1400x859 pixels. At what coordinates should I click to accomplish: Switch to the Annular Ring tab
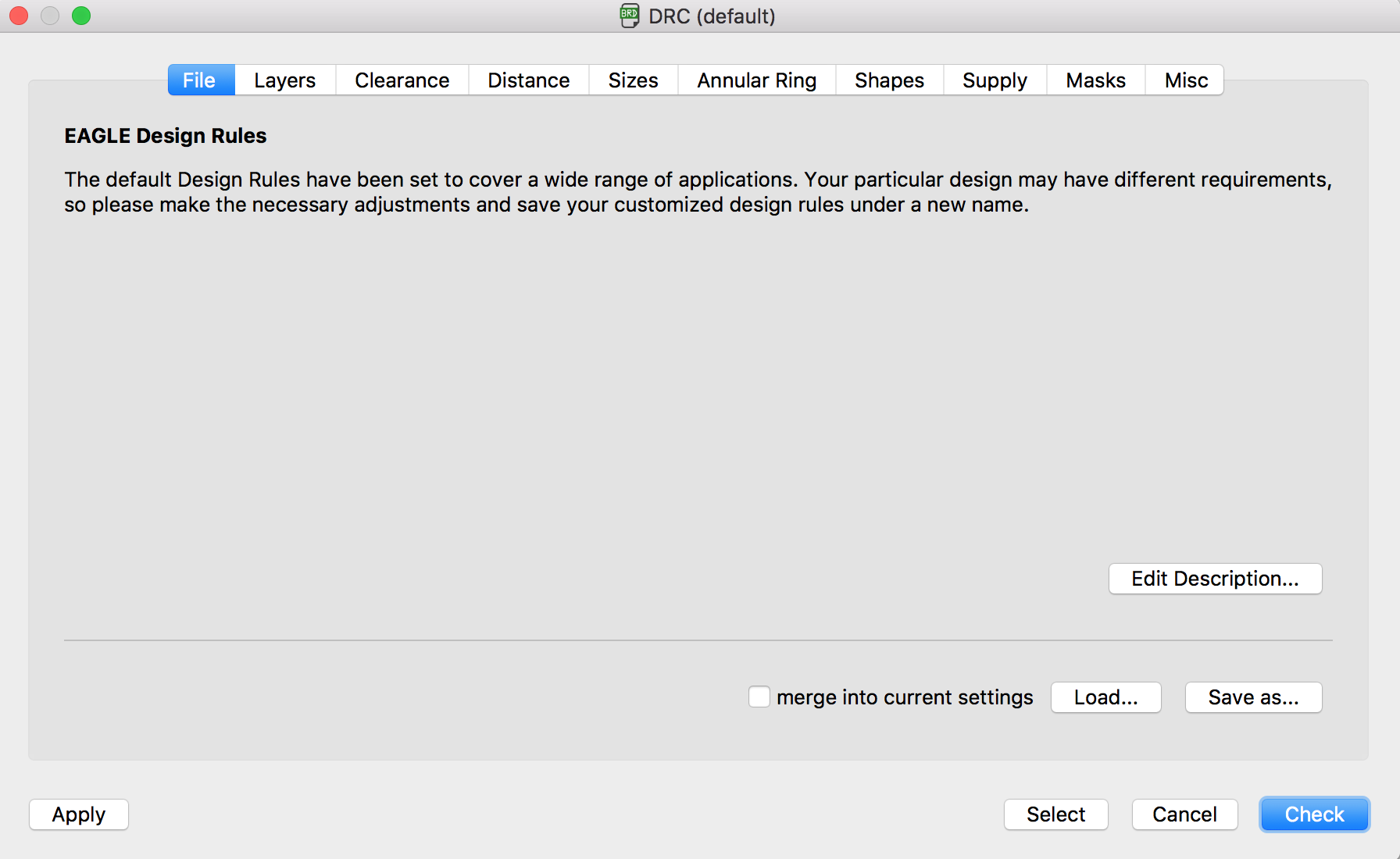point(757,80)
